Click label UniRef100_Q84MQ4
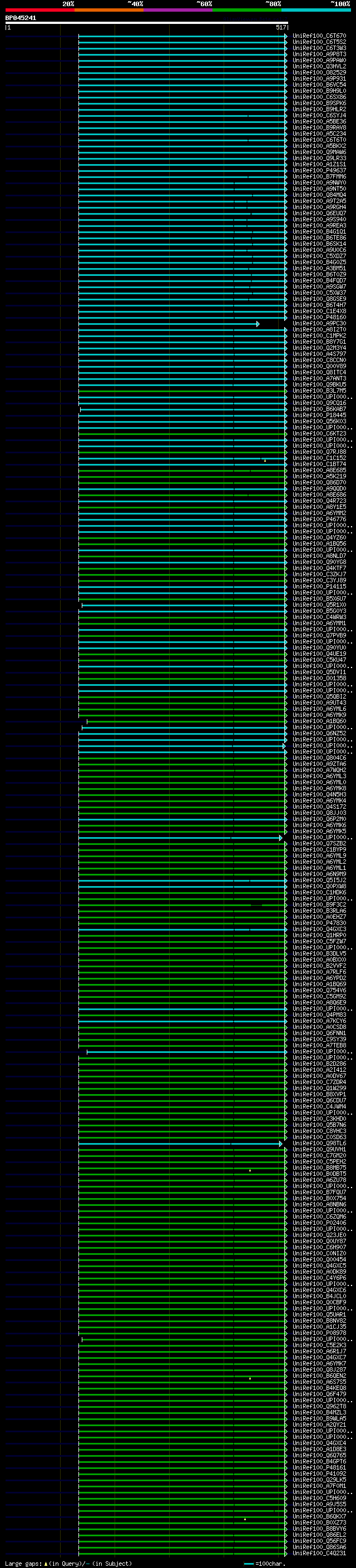Viewport: 356px width, 1568px height. (319, 195)
